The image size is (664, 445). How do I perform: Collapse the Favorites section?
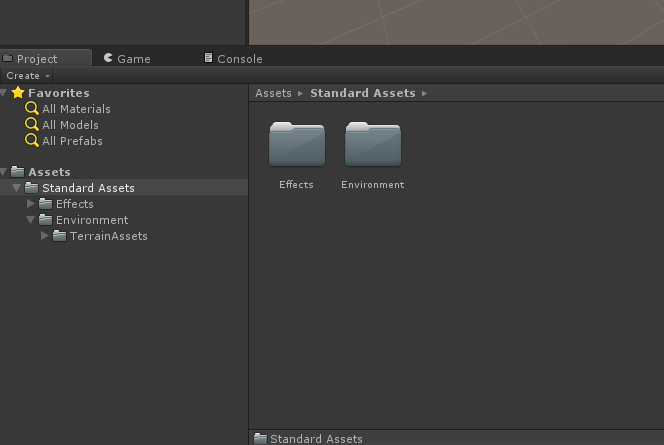4,93
